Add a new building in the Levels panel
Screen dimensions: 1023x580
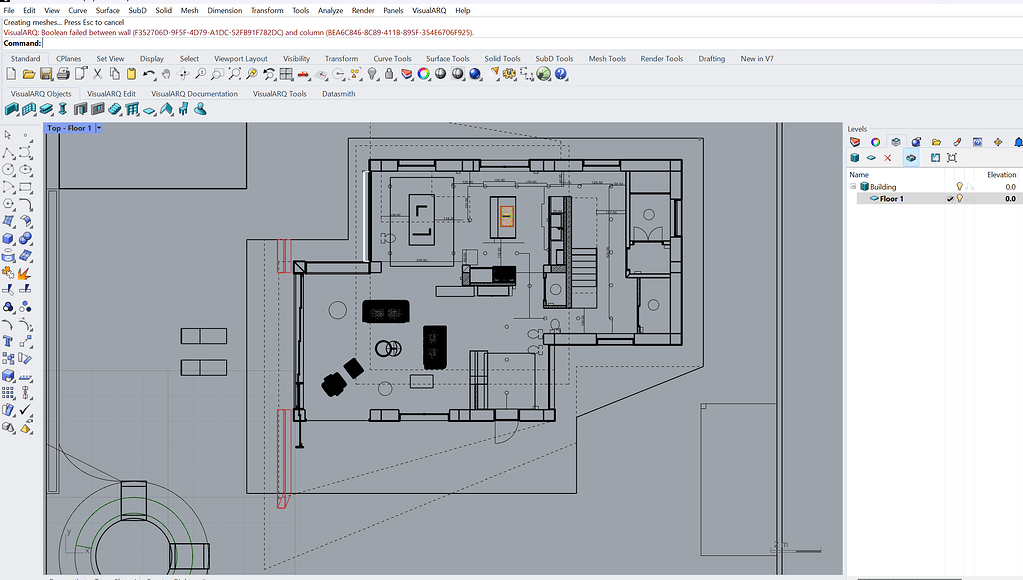coord(854,157)
